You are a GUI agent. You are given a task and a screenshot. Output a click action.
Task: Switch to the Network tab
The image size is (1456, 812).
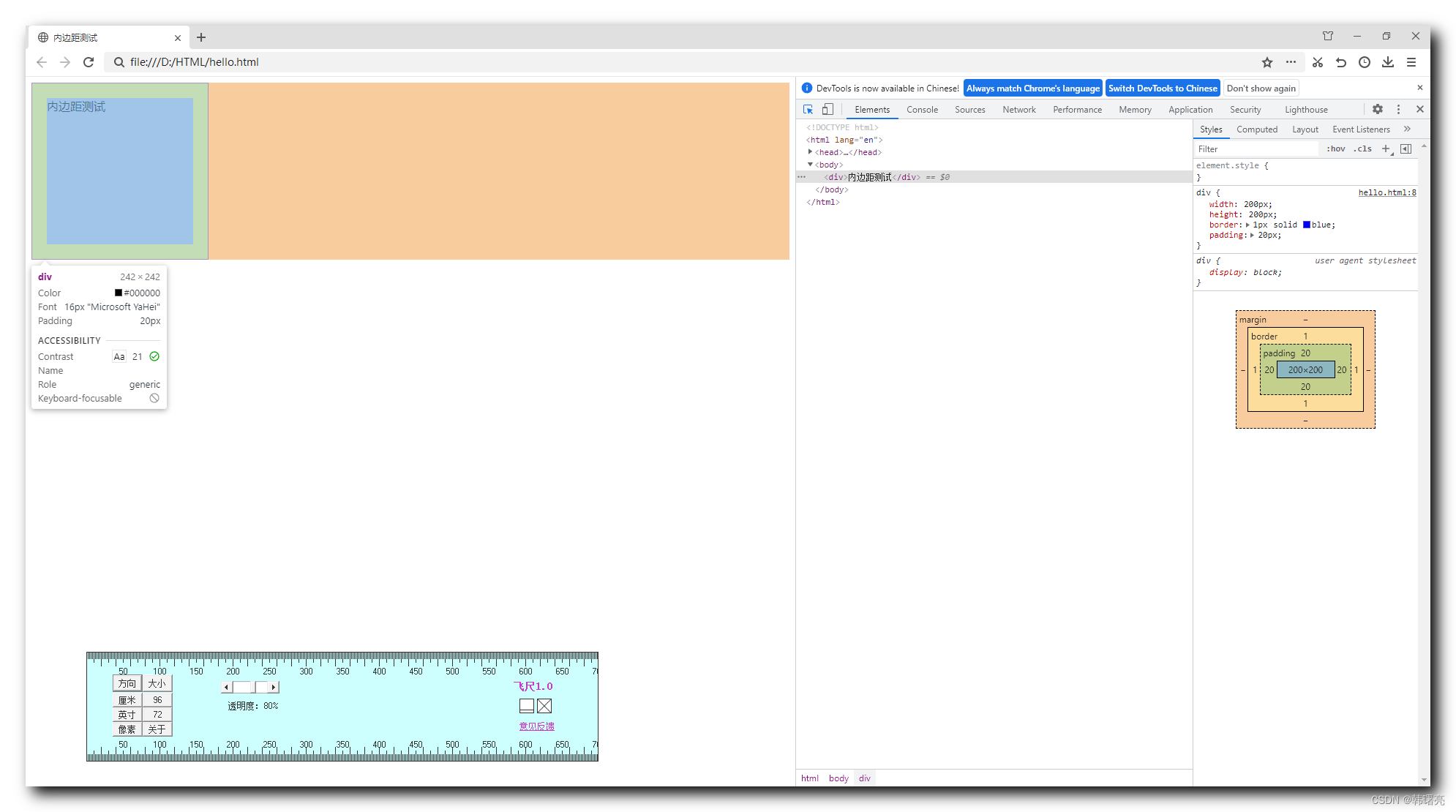tap(1019, 110)
